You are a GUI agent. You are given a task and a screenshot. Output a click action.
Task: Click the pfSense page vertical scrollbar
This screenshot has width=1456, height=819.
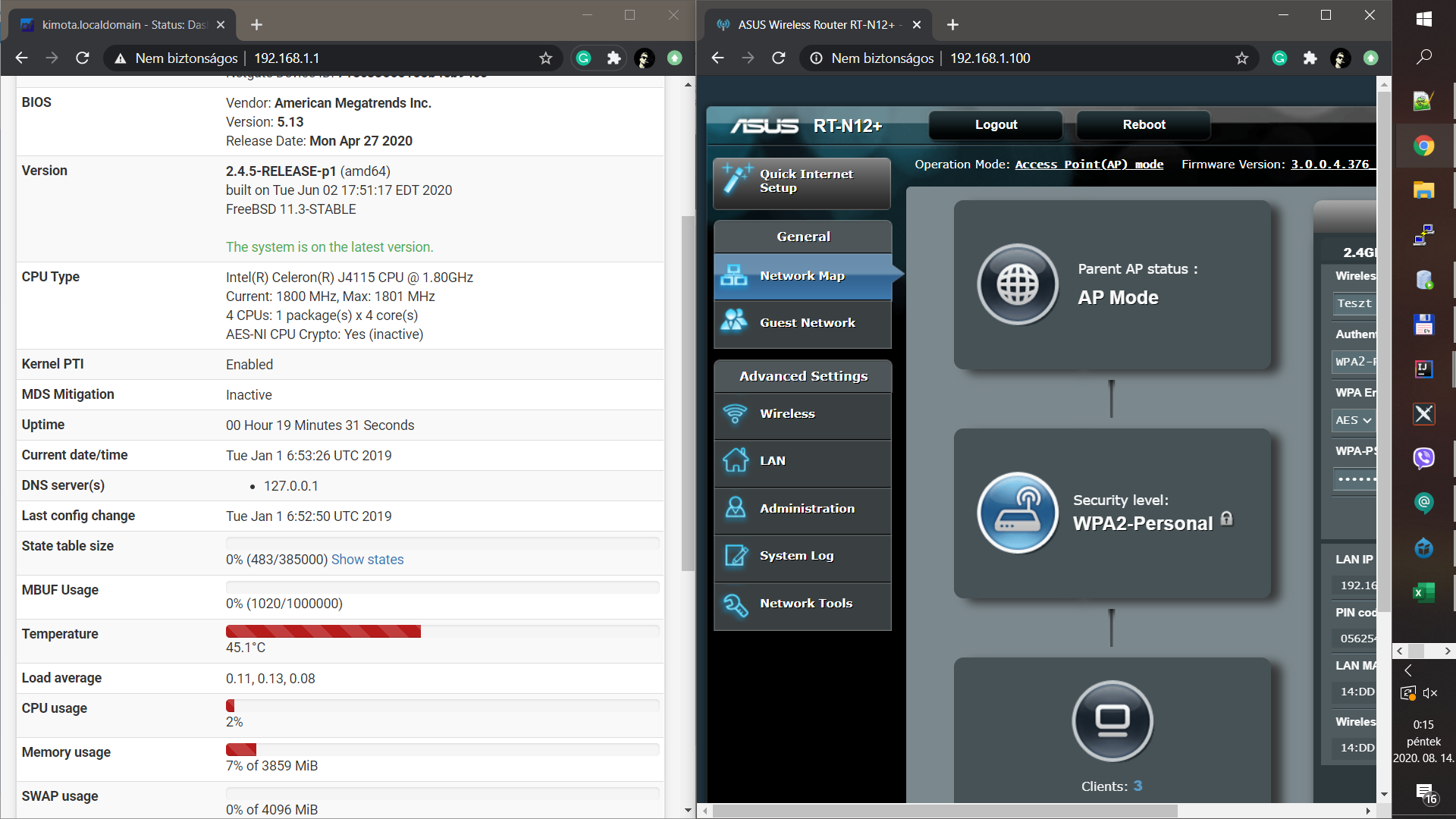pyautogui.click(x=688, y=394)
